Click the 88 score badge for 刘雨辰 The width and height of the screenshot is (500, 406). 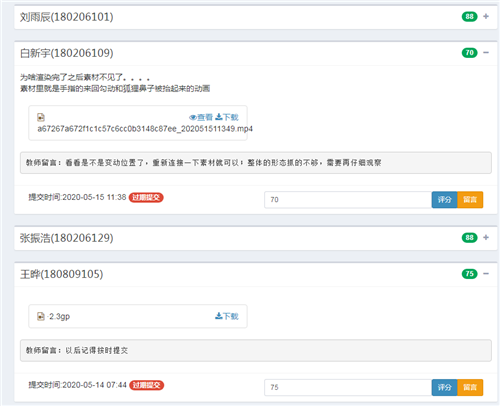tap(469, 16)
